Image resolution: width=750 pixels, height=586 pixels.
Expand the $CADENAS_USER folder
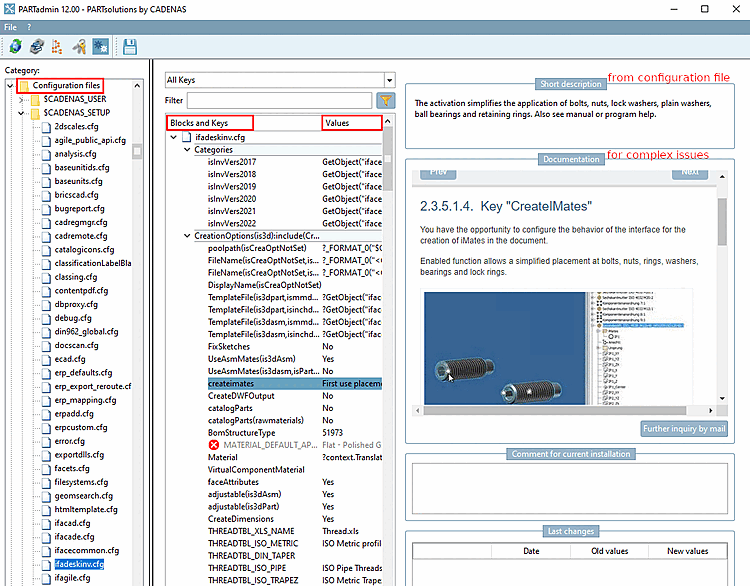click(x=21, y=100)
